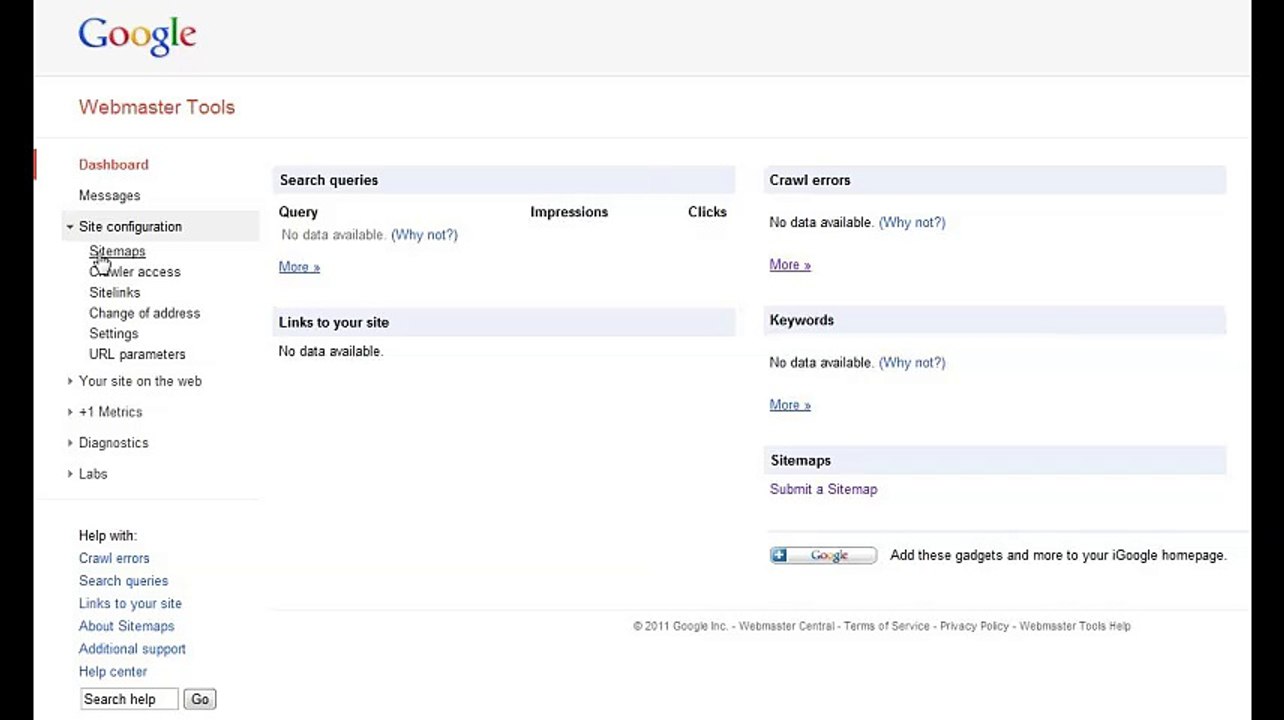
Task: Open Links to your site help
Action: (x=130, y=604)
